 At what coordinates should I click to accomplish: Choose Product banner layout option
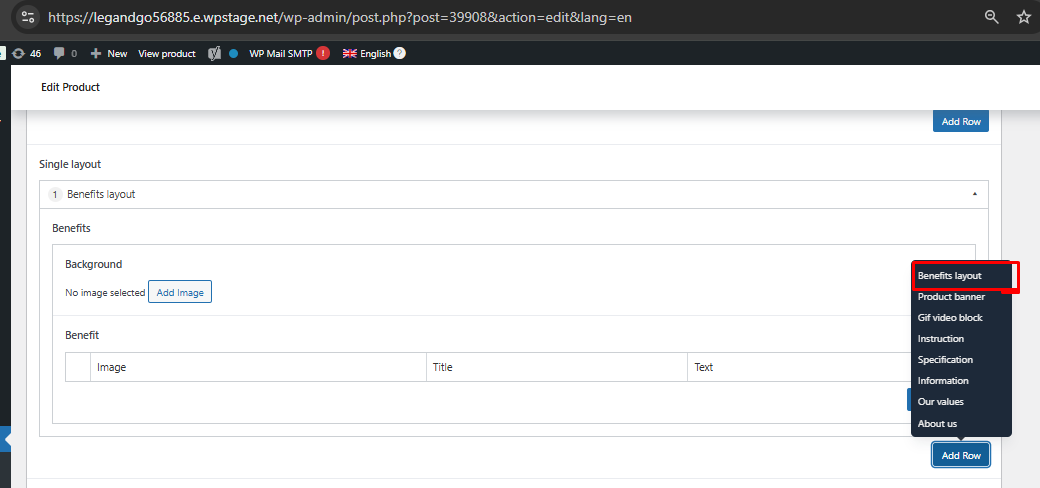951,297
